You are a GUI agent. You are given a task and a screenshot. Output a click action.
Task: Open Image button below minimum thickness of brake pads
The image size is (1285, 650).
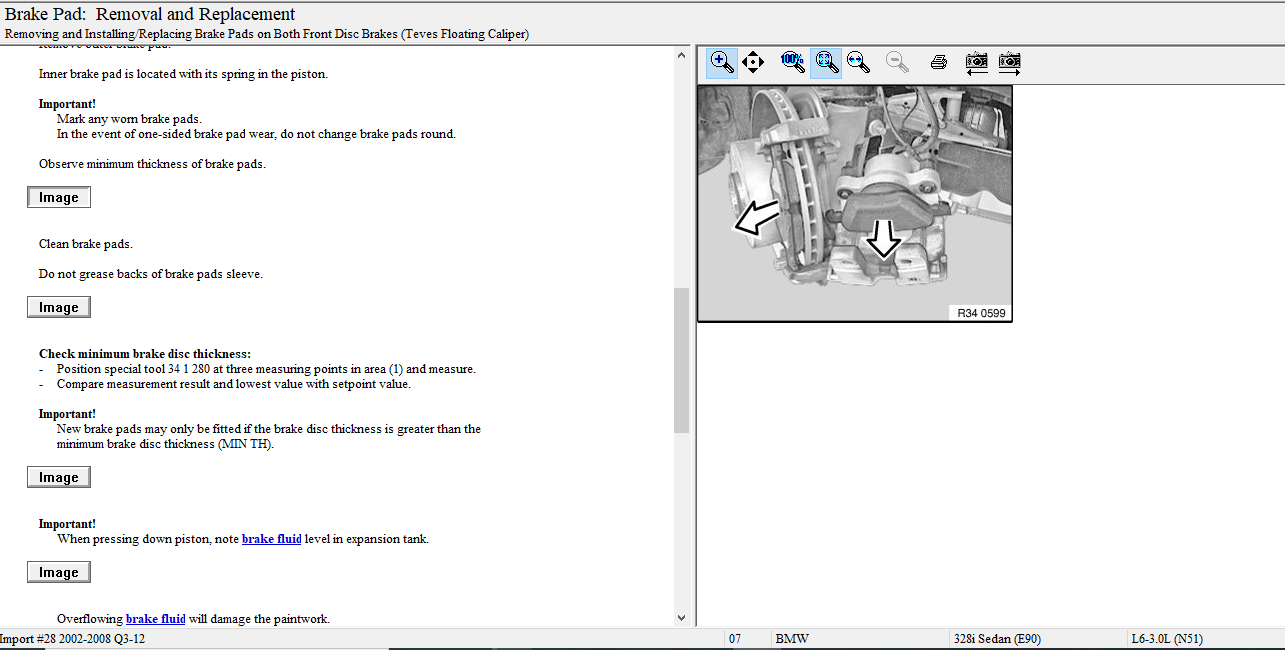59,197
